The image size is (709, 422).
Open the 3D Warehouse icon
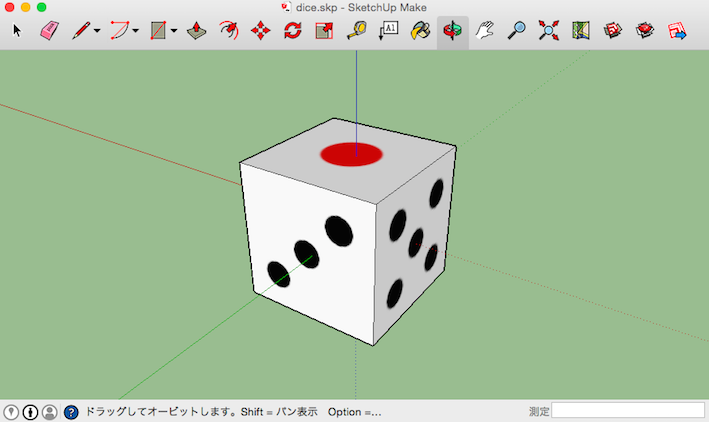pyautogui.click(x=613, y=31)
